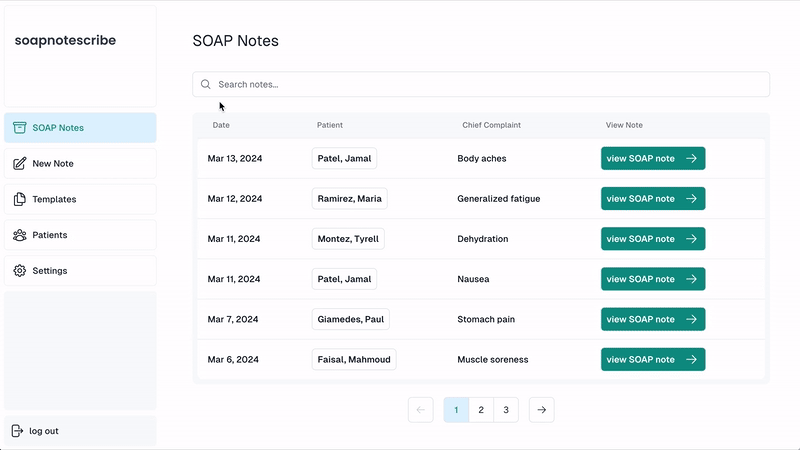Click the Nausea complaint text
This screenshot has width=800, height=450.
(x=473, y=279)
